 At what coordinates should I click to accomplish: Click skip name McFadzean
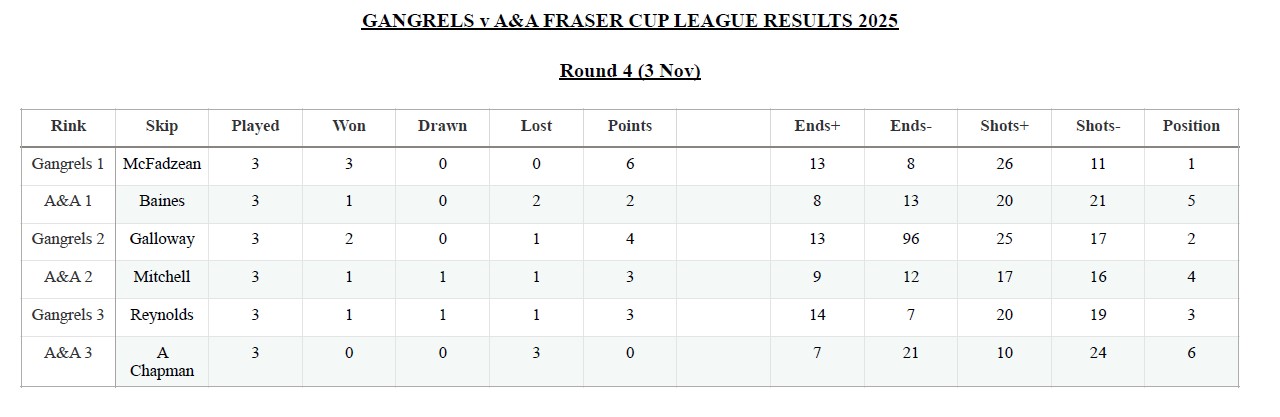pyautogui.click(x=162, y=164)
